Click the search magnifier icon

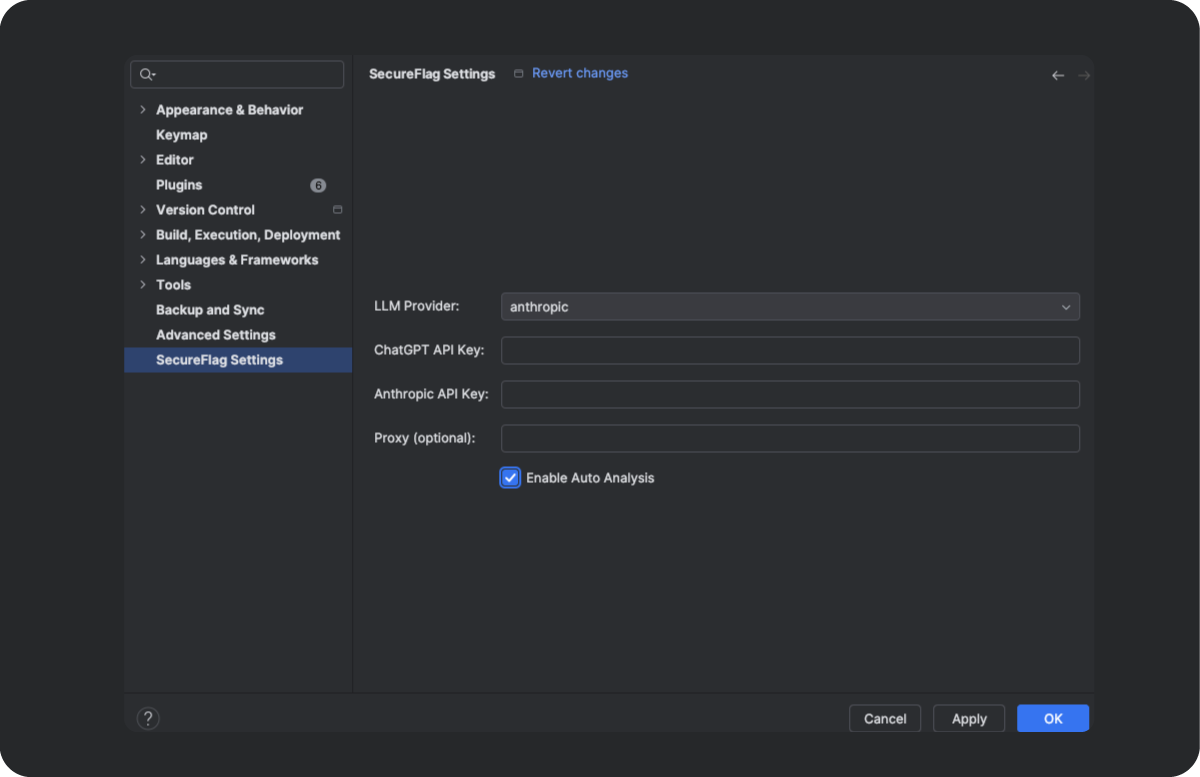point(147,74)
